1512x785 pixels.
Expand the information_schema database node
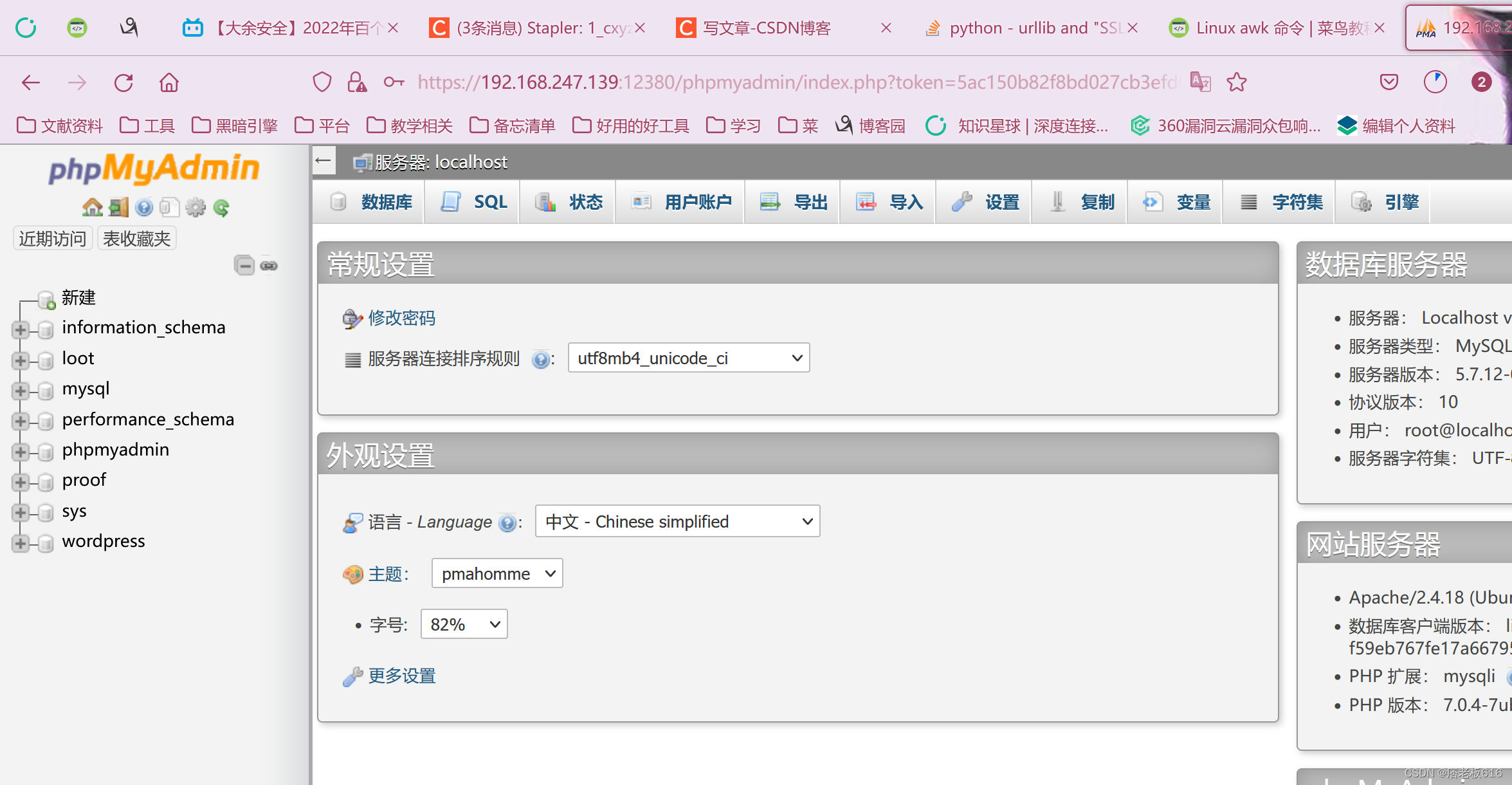[x=20, y=330]
